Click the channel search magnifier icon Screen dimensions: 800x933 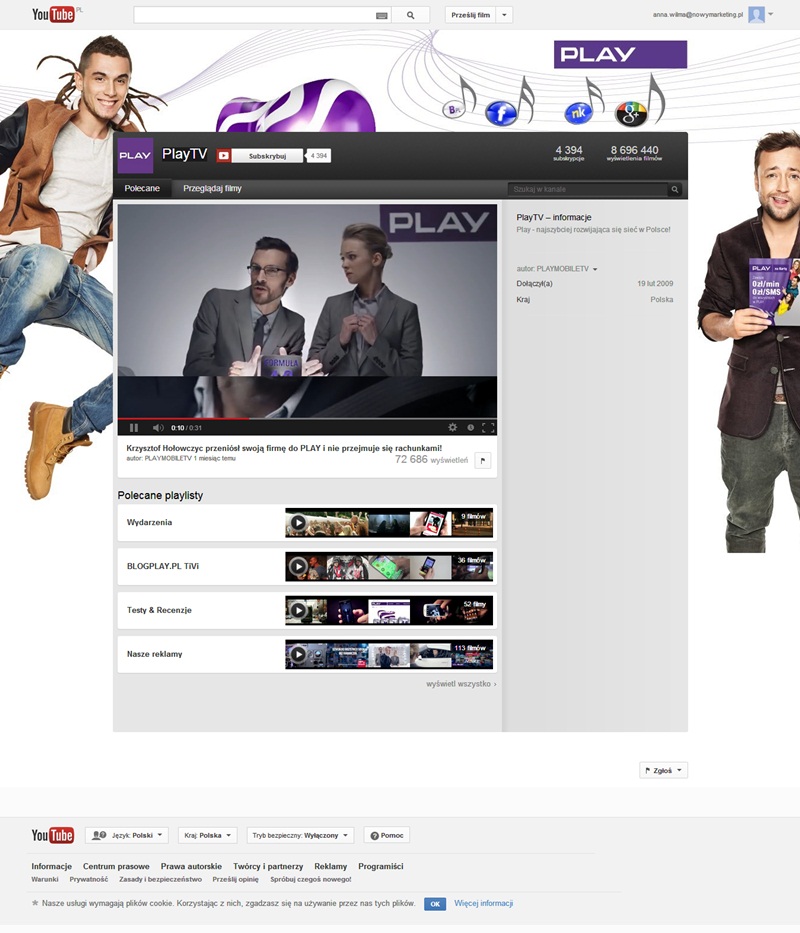point(674,189)
